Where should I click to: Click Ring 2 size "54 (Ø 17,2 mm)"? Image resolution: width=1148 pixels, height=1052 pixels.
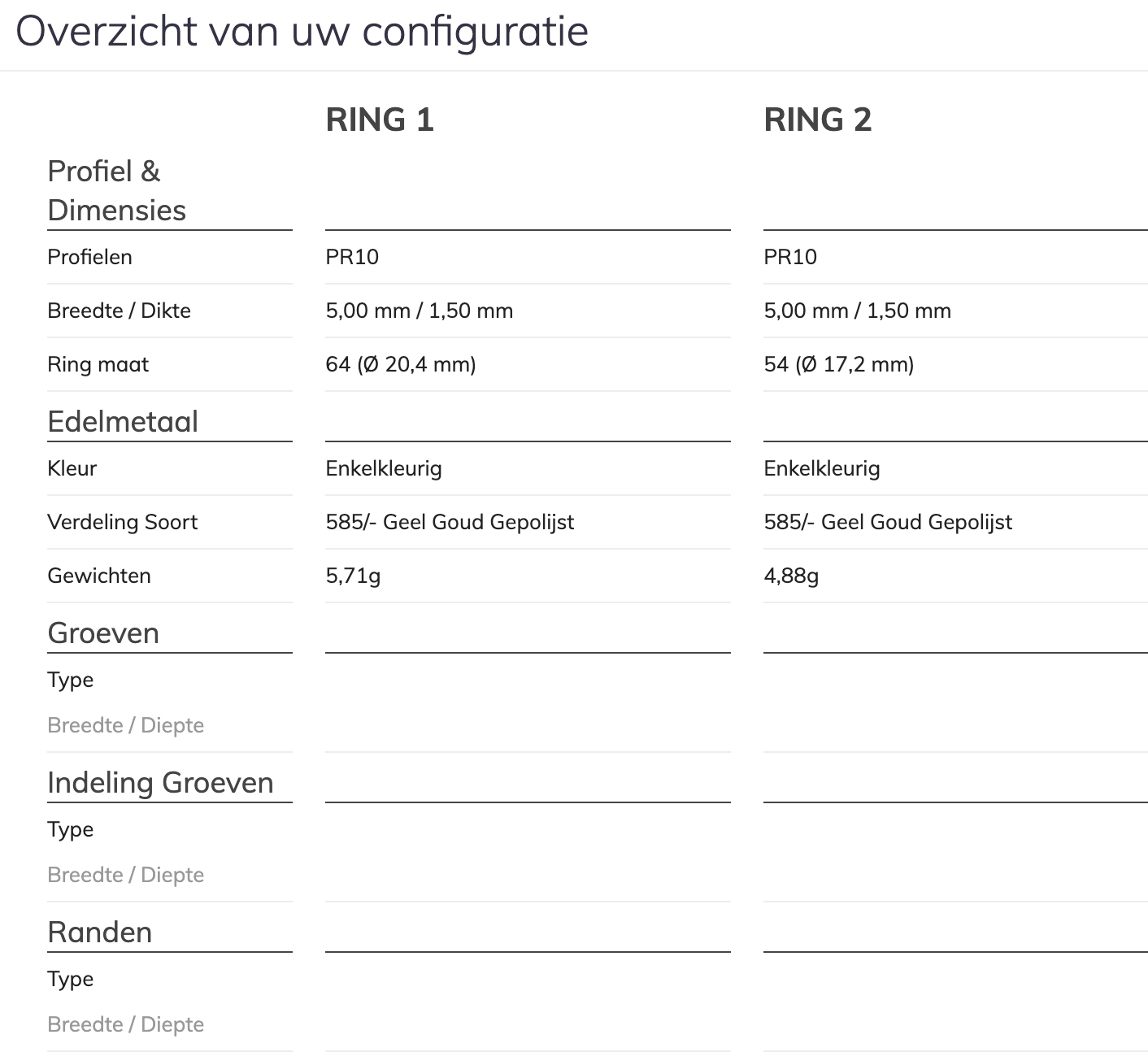838,364
